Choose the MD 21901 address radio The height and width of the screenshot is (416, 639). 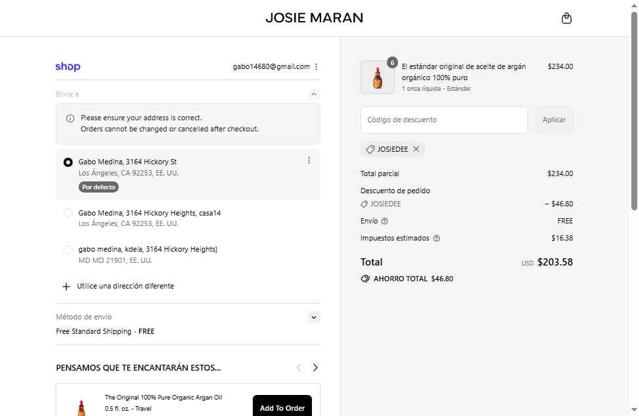coord(68,249)
